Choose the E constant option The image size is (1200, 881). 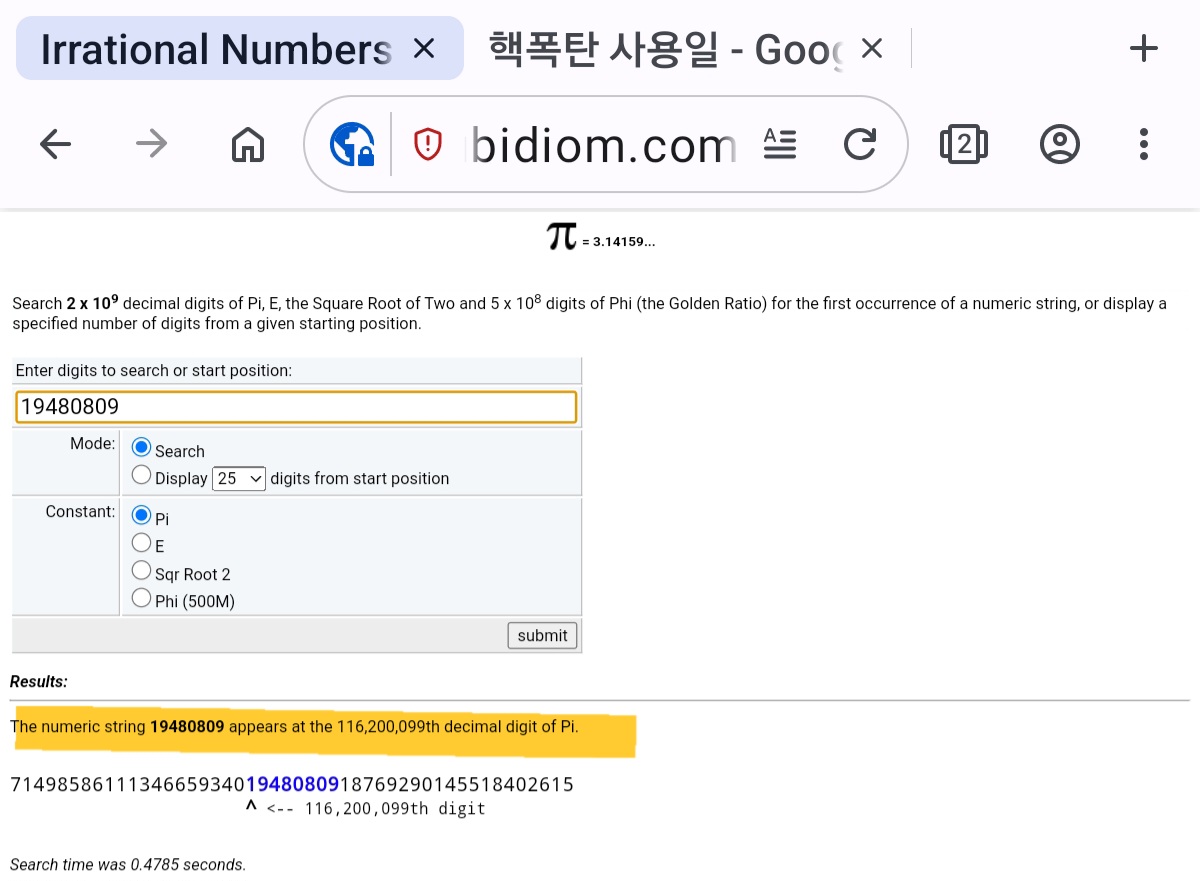coord(142,544)
